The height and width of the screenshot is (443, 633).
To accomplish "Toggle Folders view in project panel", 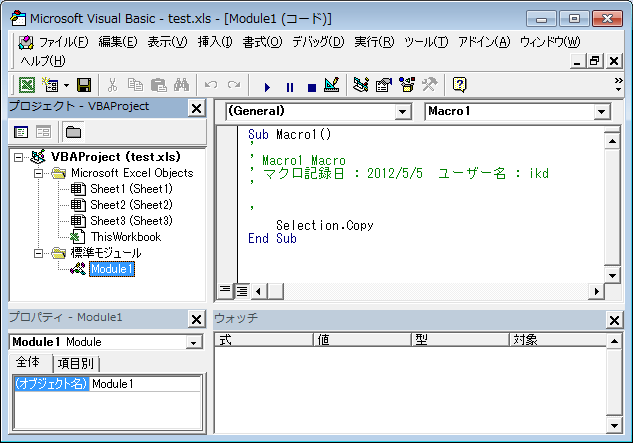I will coord(73,132).
